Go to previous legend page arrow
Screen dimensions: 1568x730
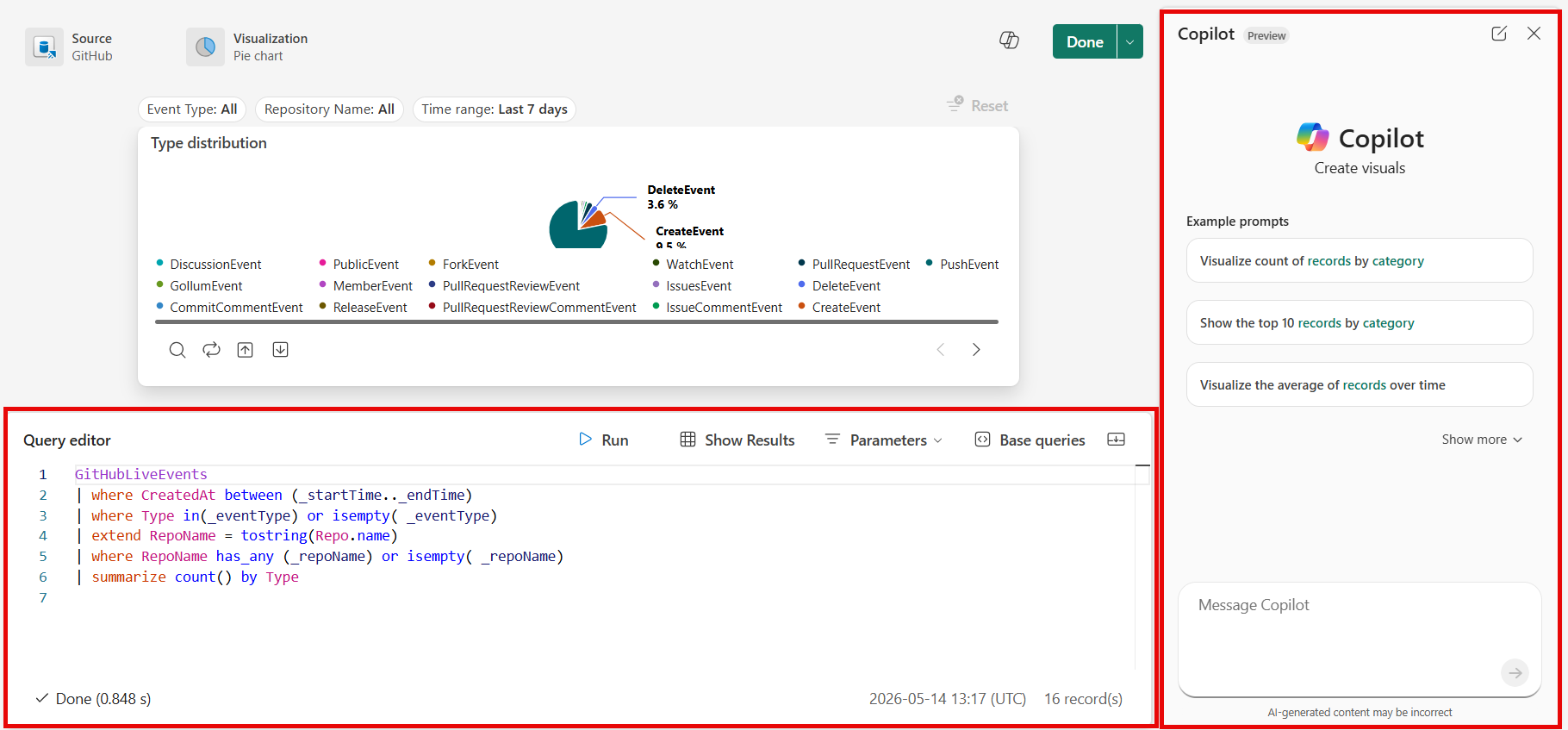click(x=941, y=350)
